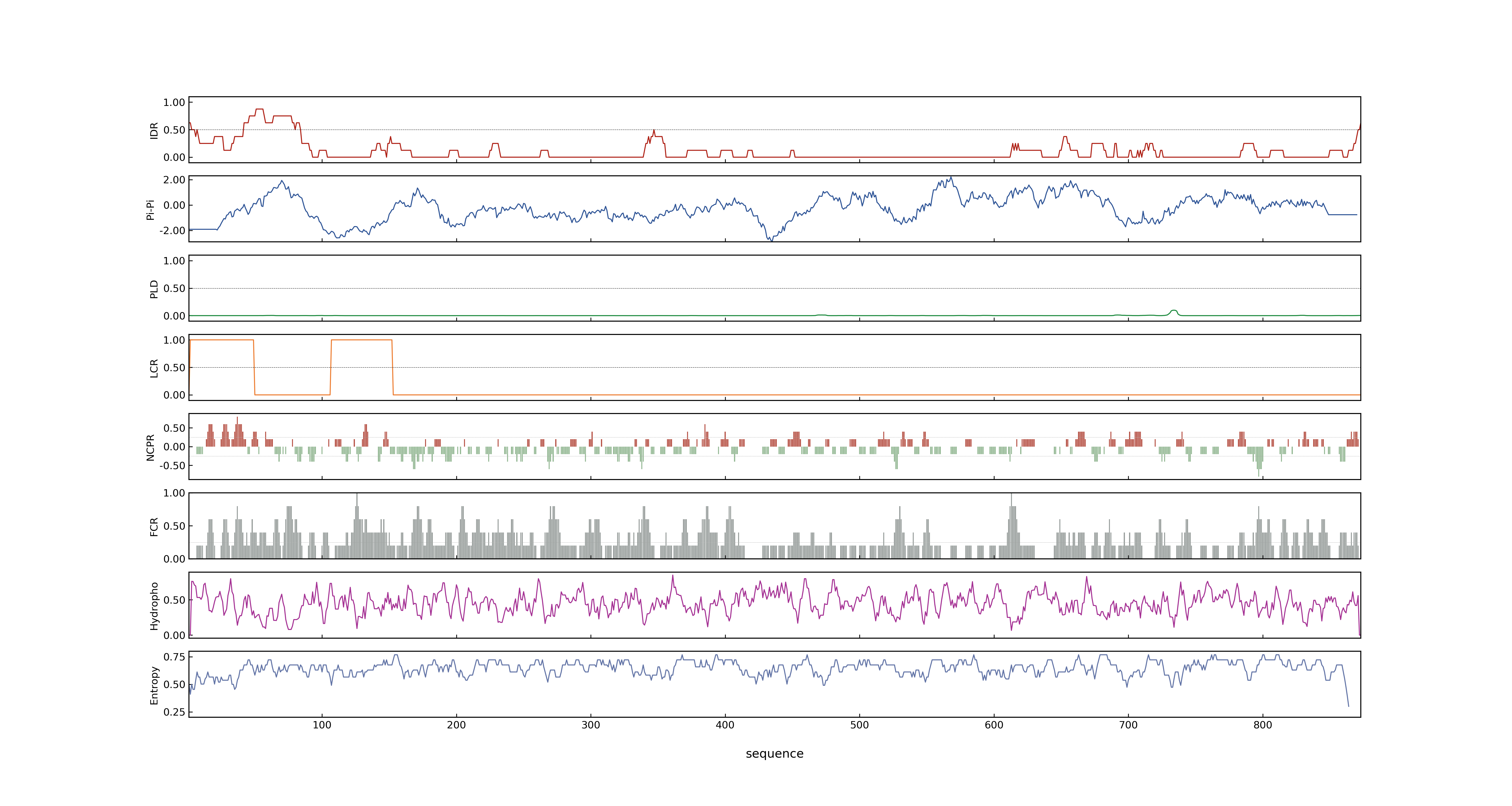Click x-axis tick label 600
Image resolution: width=1512 pixels, height=806 pixels.
[x=994, y=725]
